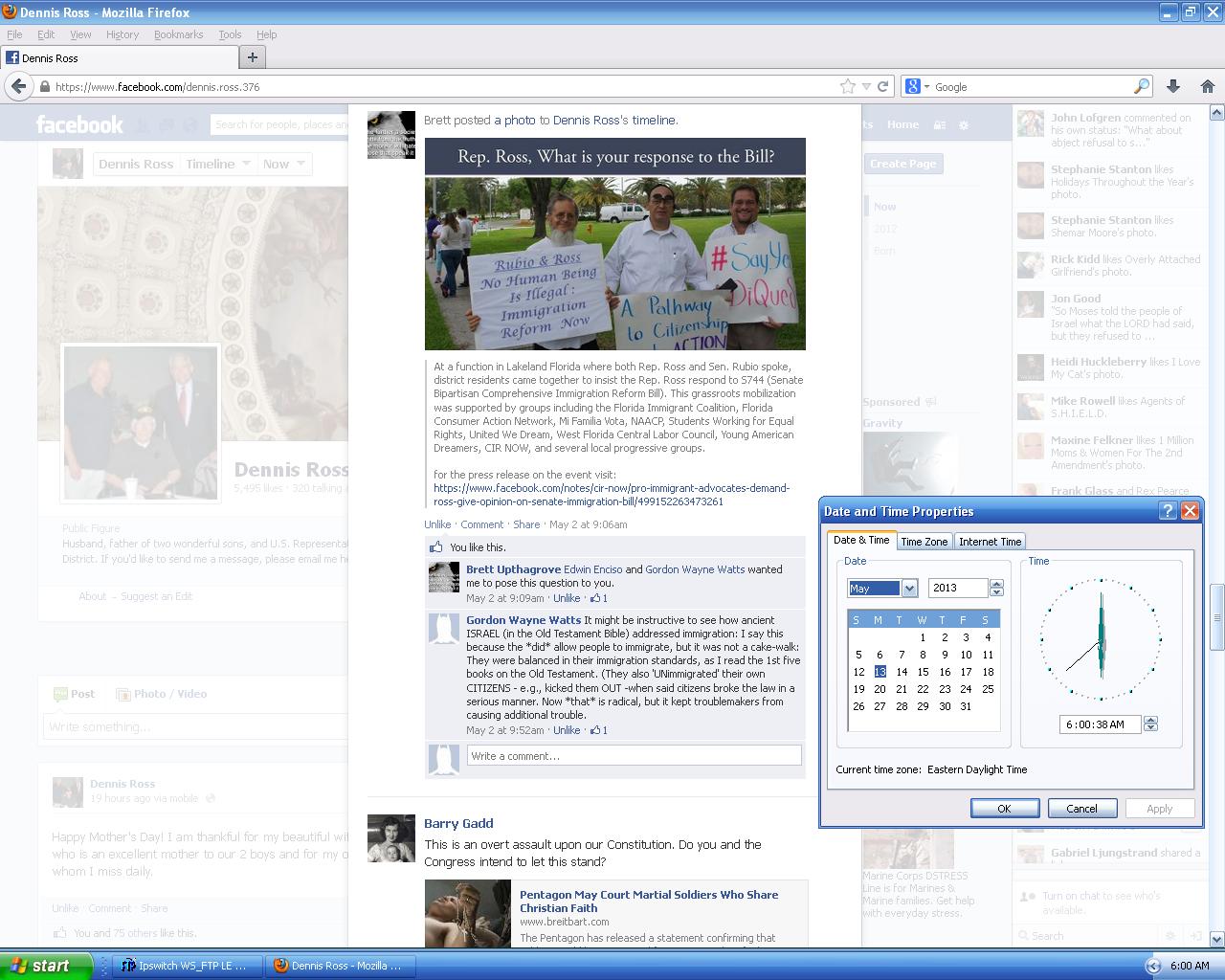Open Pentagon May Court Martial article link
Viewport: 1225px width, 980px height.
click(649, 902)
